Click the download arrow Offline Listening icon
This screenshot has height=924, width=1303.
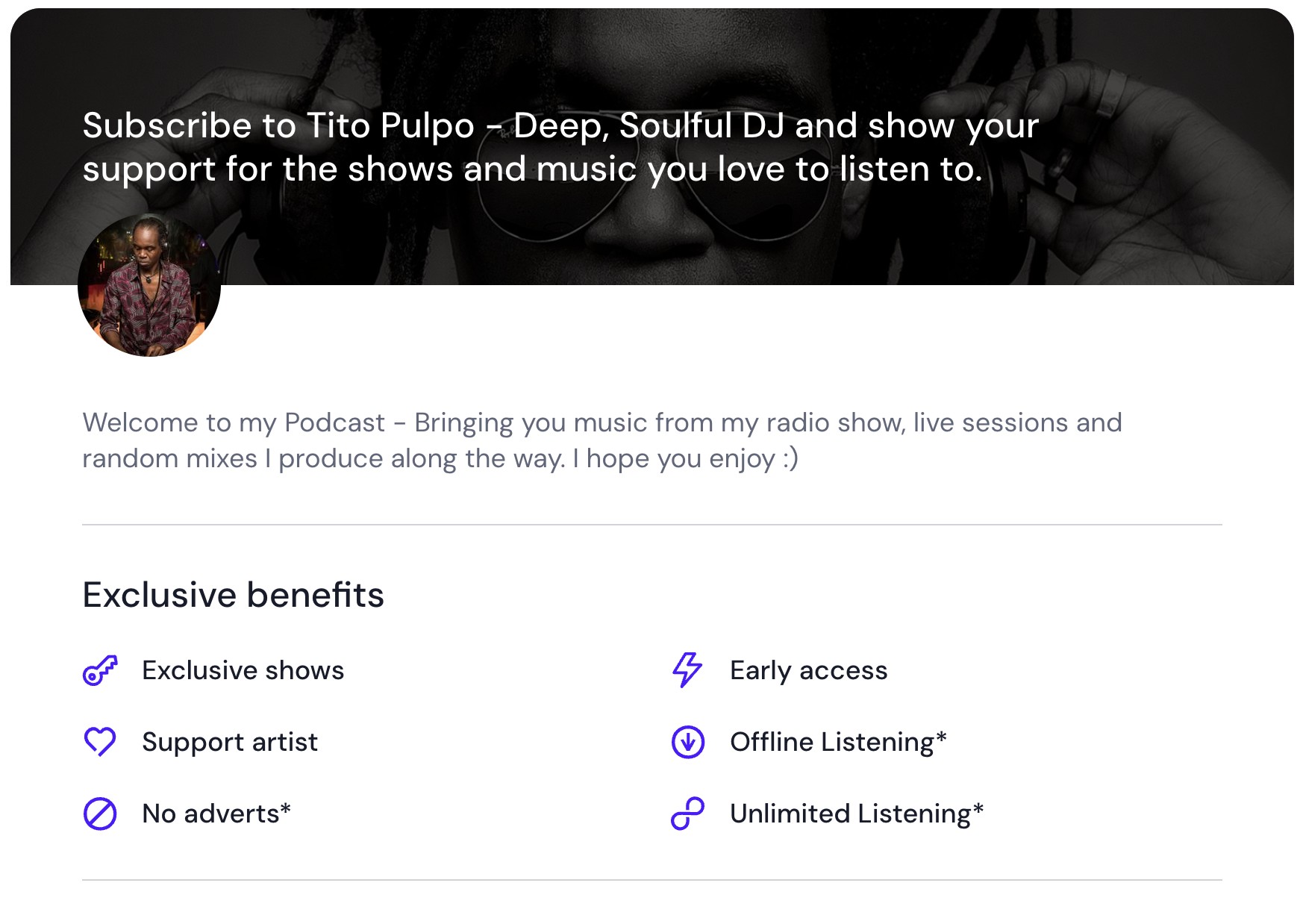pos(687,742)
